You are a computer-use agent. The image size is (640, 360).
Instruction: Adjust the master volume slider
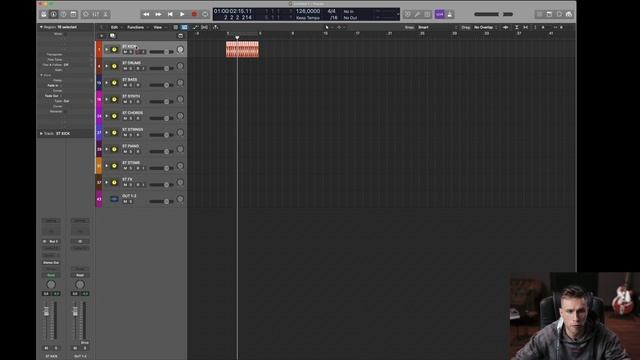point(493,14)
